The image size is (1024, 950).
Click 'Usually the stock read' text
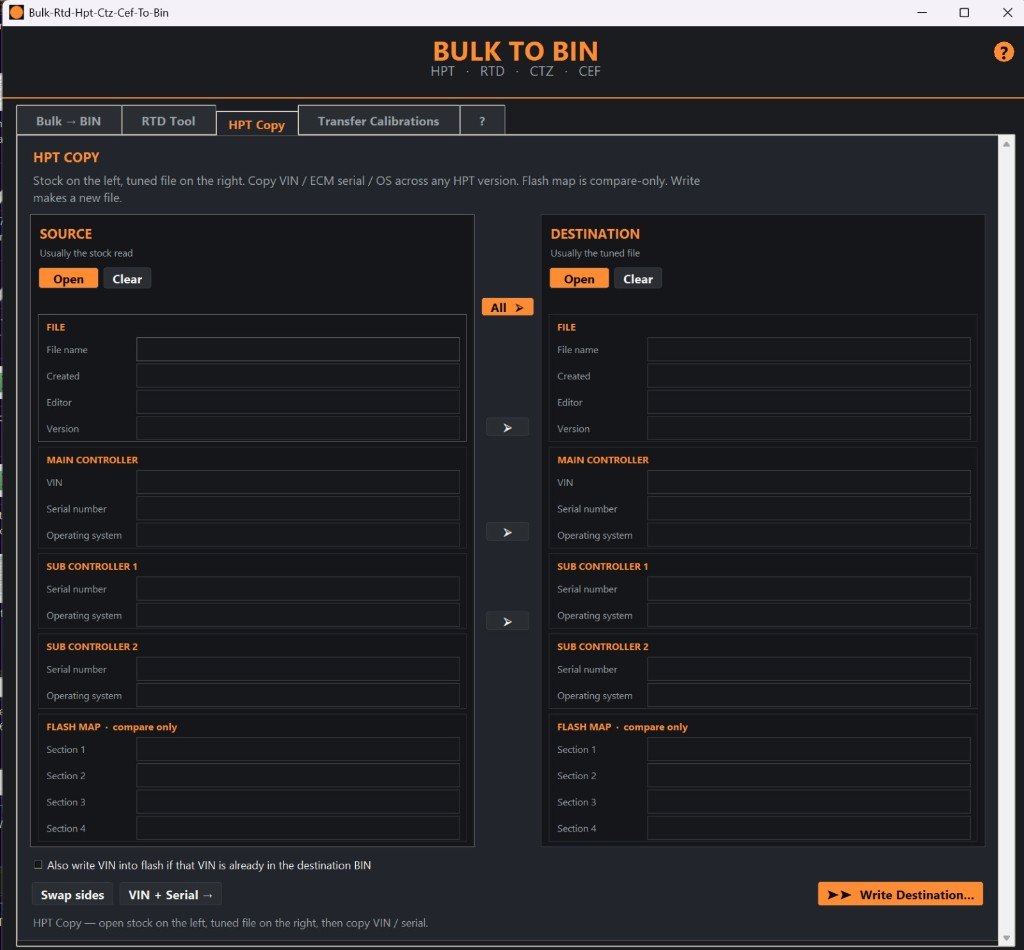point(86,253)
